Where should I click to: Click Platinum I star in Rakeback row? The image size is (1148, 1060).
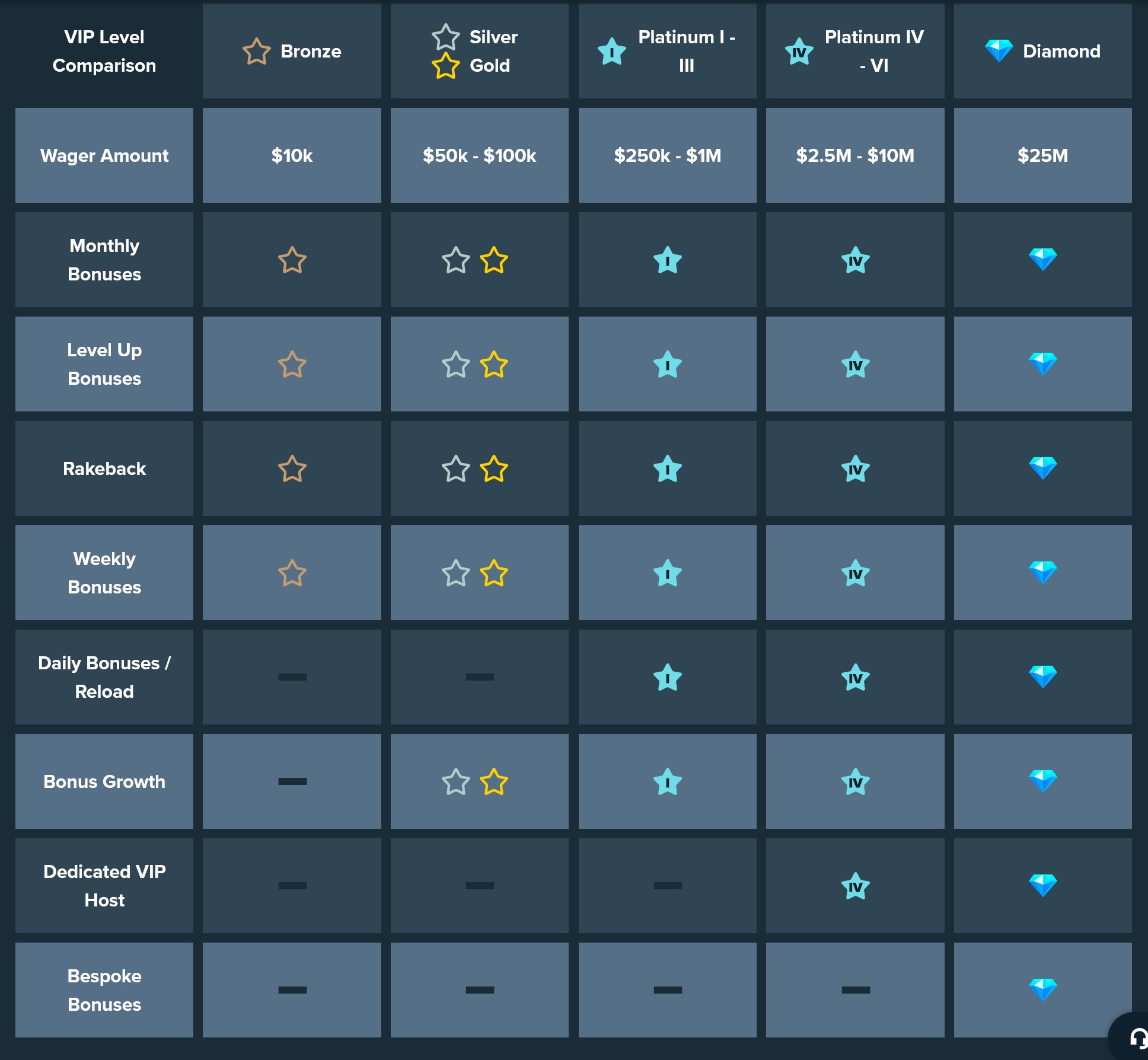(667, 469)
